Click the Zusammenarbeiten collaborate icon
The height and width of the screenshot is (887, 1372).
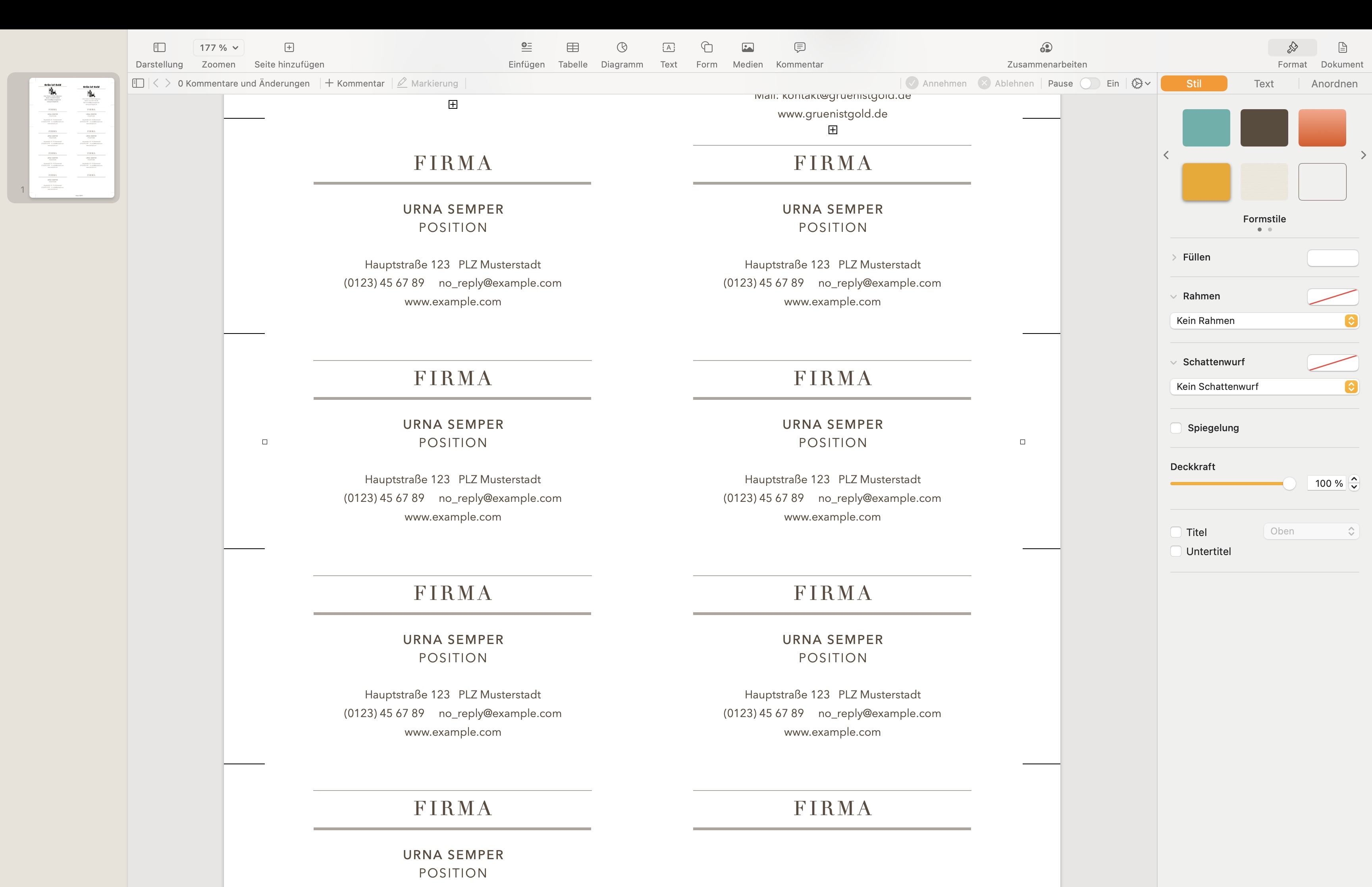point(1046,47)
